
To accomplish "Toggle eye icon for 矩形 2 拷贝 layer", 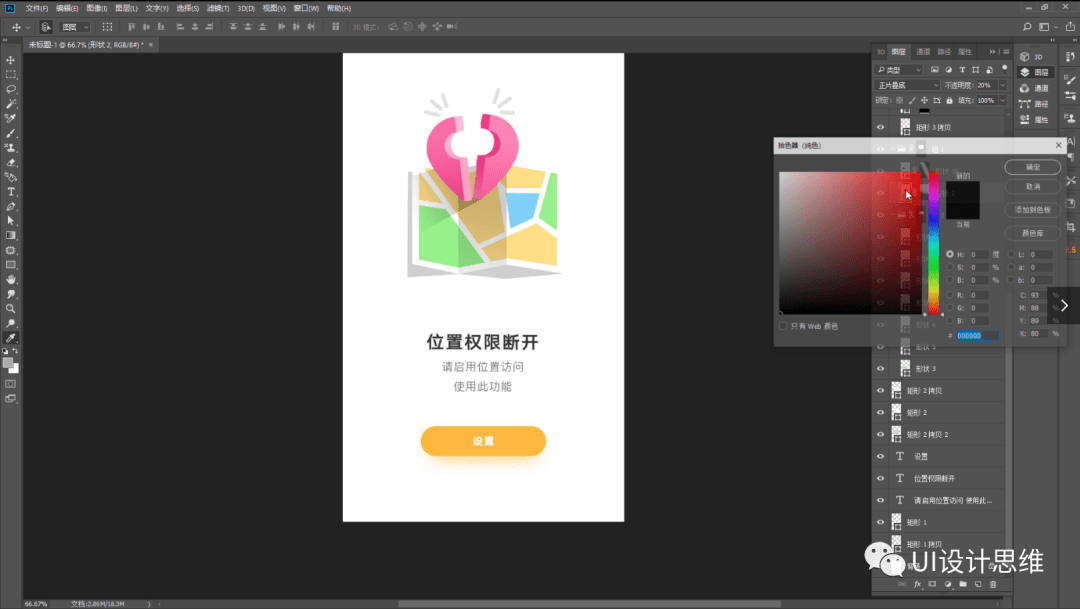I will pyautogui.click(x=880, y=391).
